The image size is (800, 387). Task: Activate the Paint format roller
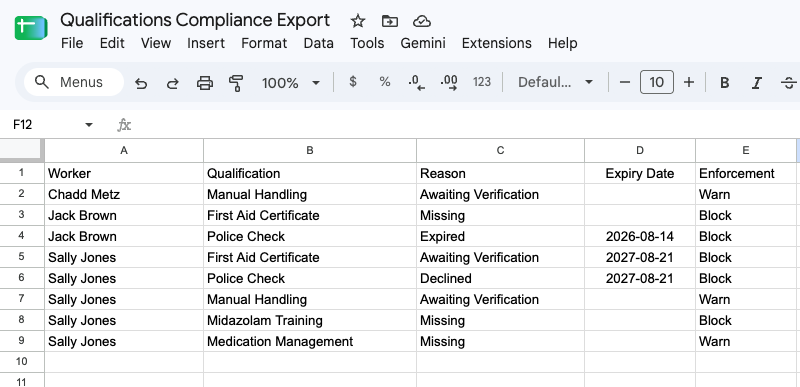236,83
